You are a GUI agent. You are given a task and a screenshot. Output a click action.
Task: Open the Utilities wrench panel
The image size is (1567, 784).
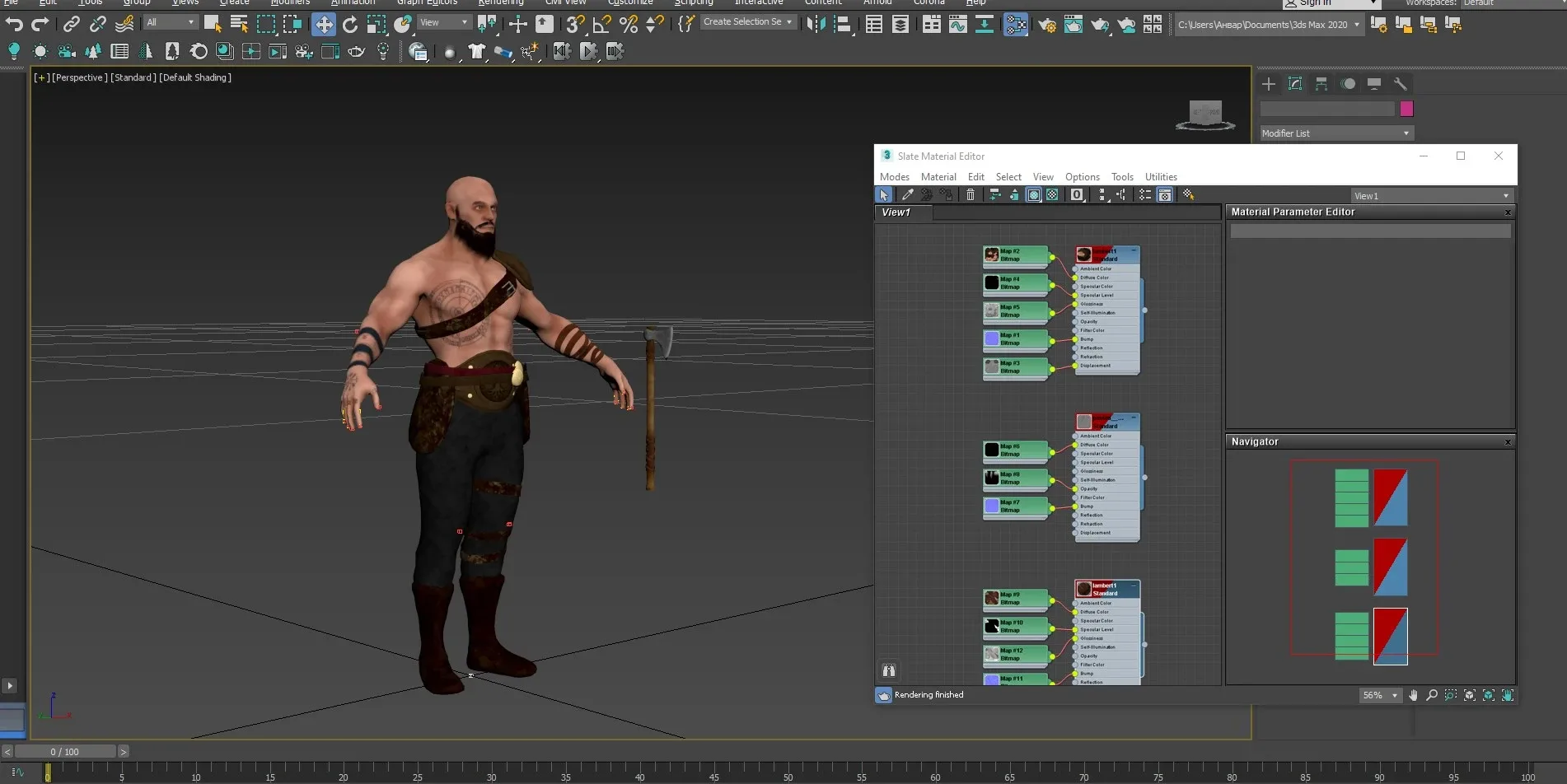click(1400, 84)
